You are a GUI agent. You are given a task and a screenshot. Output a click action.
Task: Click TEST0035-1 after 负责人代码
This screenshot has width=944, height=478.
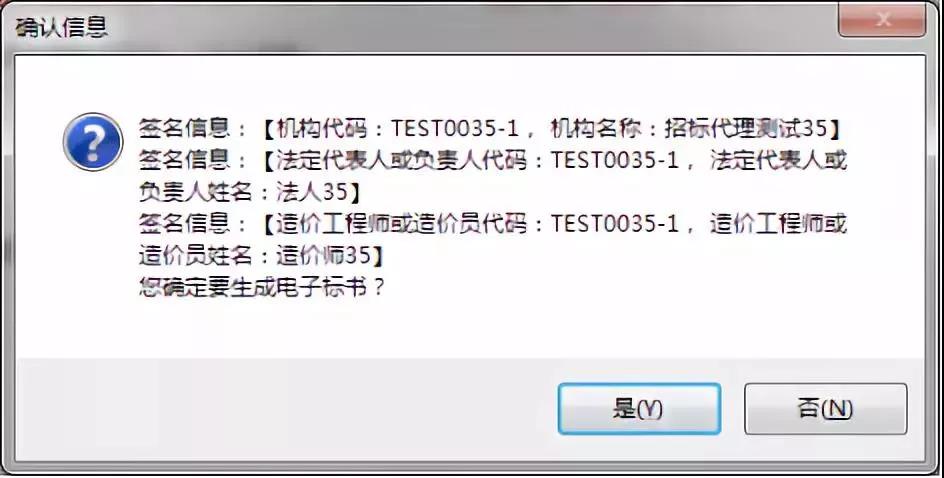click(615, 160)
